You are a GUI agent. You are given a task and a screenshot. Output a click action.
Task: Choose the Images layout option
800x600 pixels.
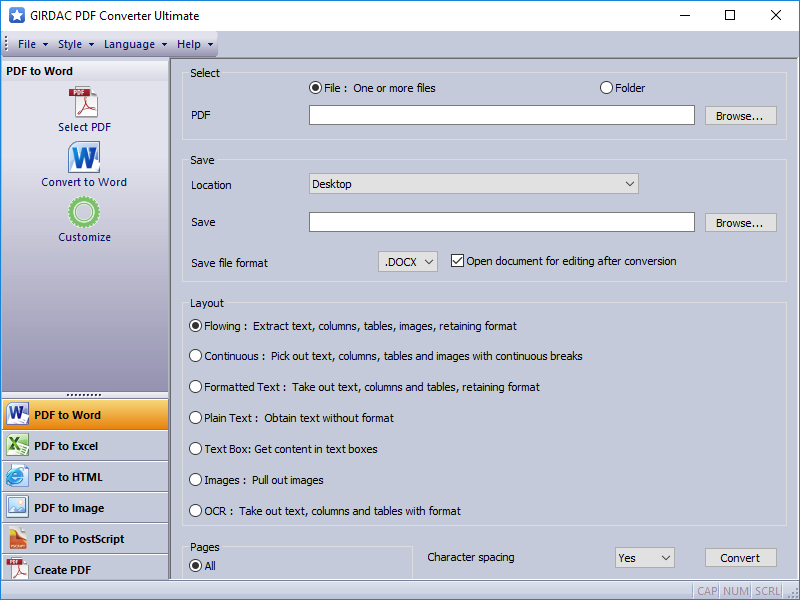[195, 480]
